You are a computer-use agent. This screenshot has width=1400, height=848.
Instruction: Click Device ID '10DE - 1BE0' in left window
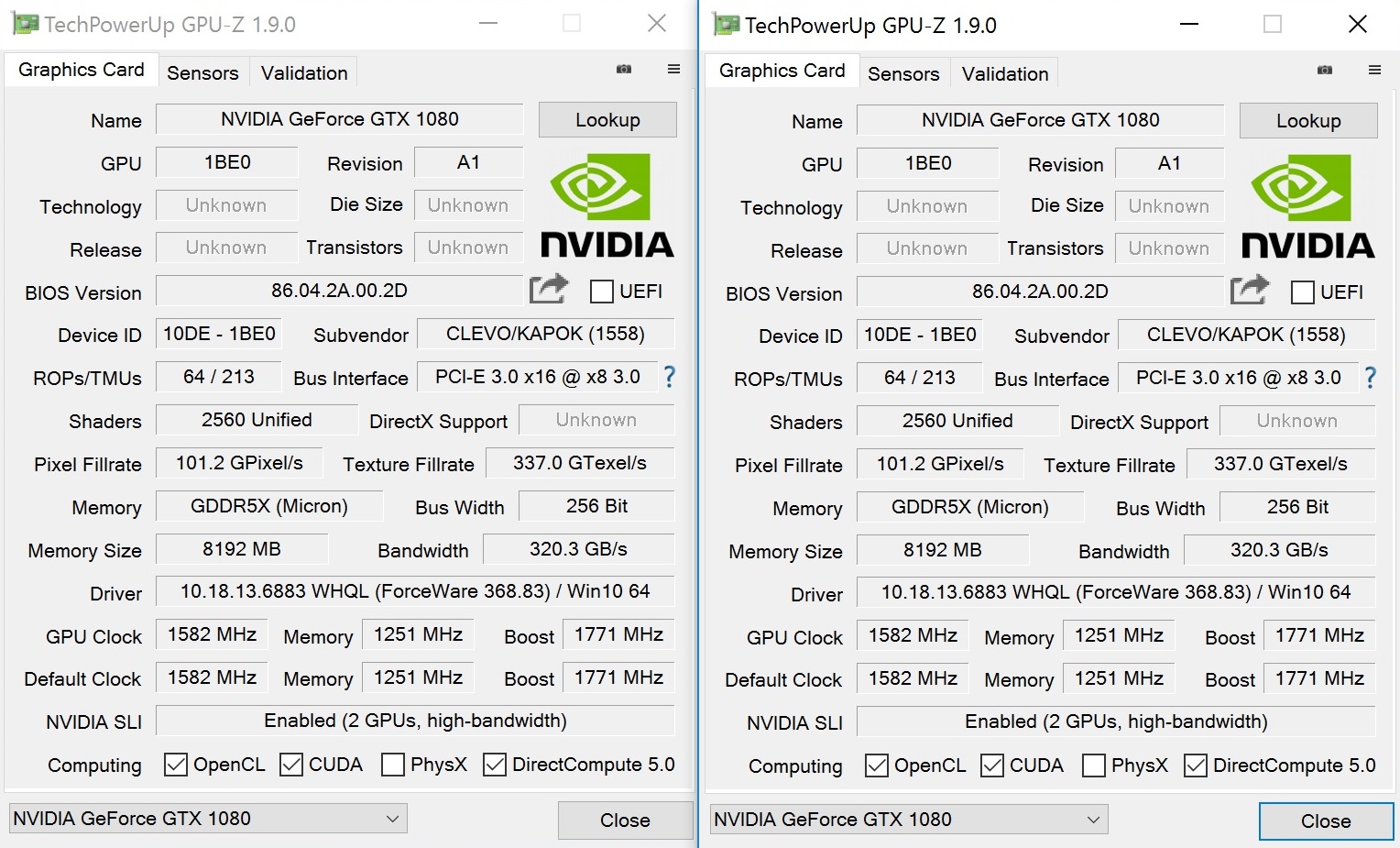point(219,334)
